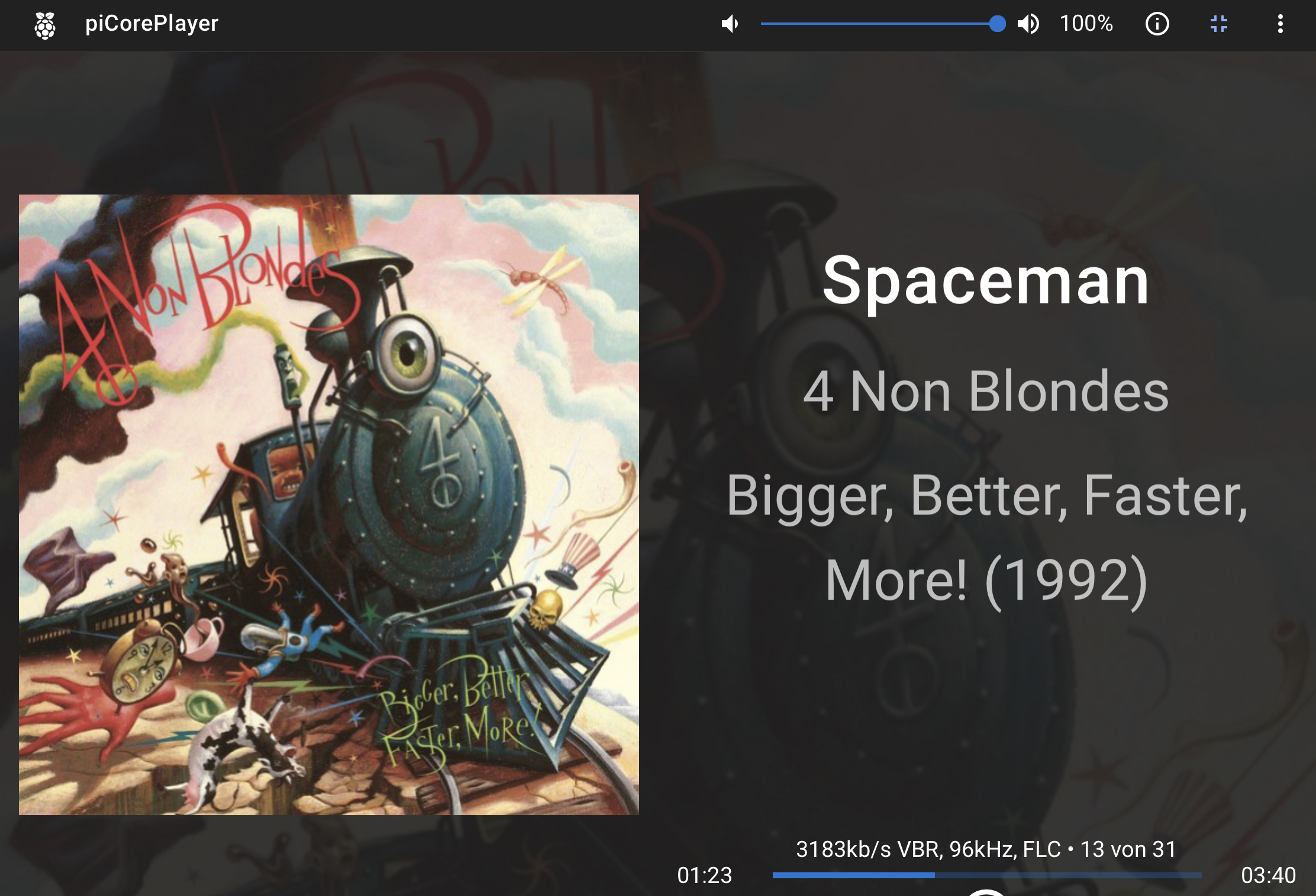Open the Bigger, Better, Faster, More! (1992) album
Screen dimensions: 1316x896
pos(987,538)
